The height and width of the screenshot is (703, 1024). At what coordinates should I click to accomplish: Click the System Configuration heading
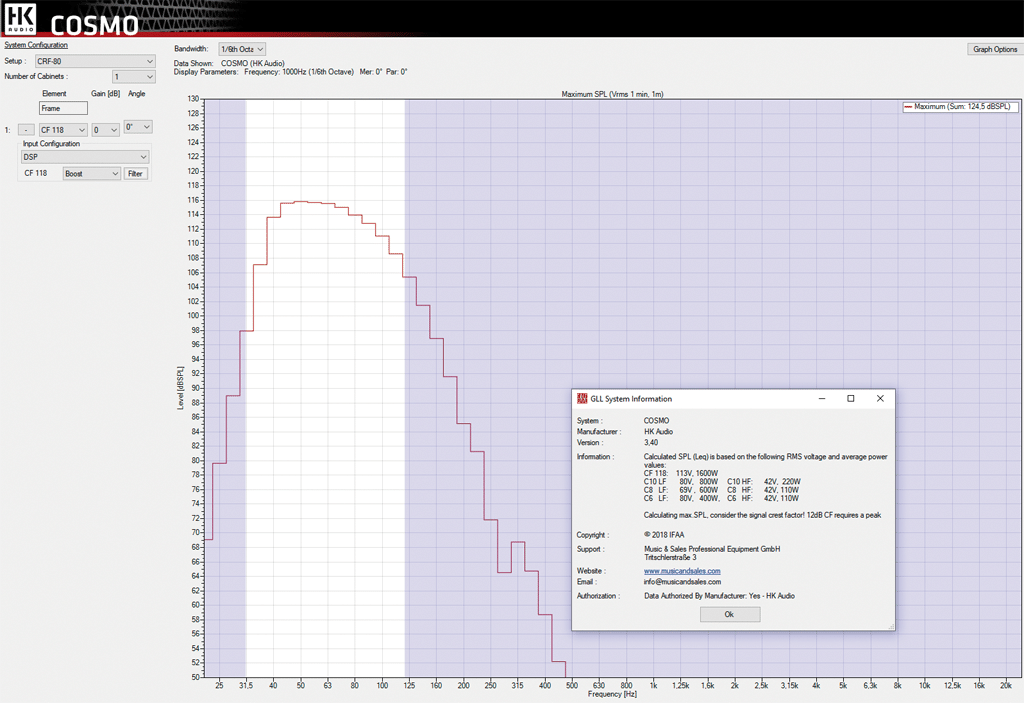click(x=36, y=45)
